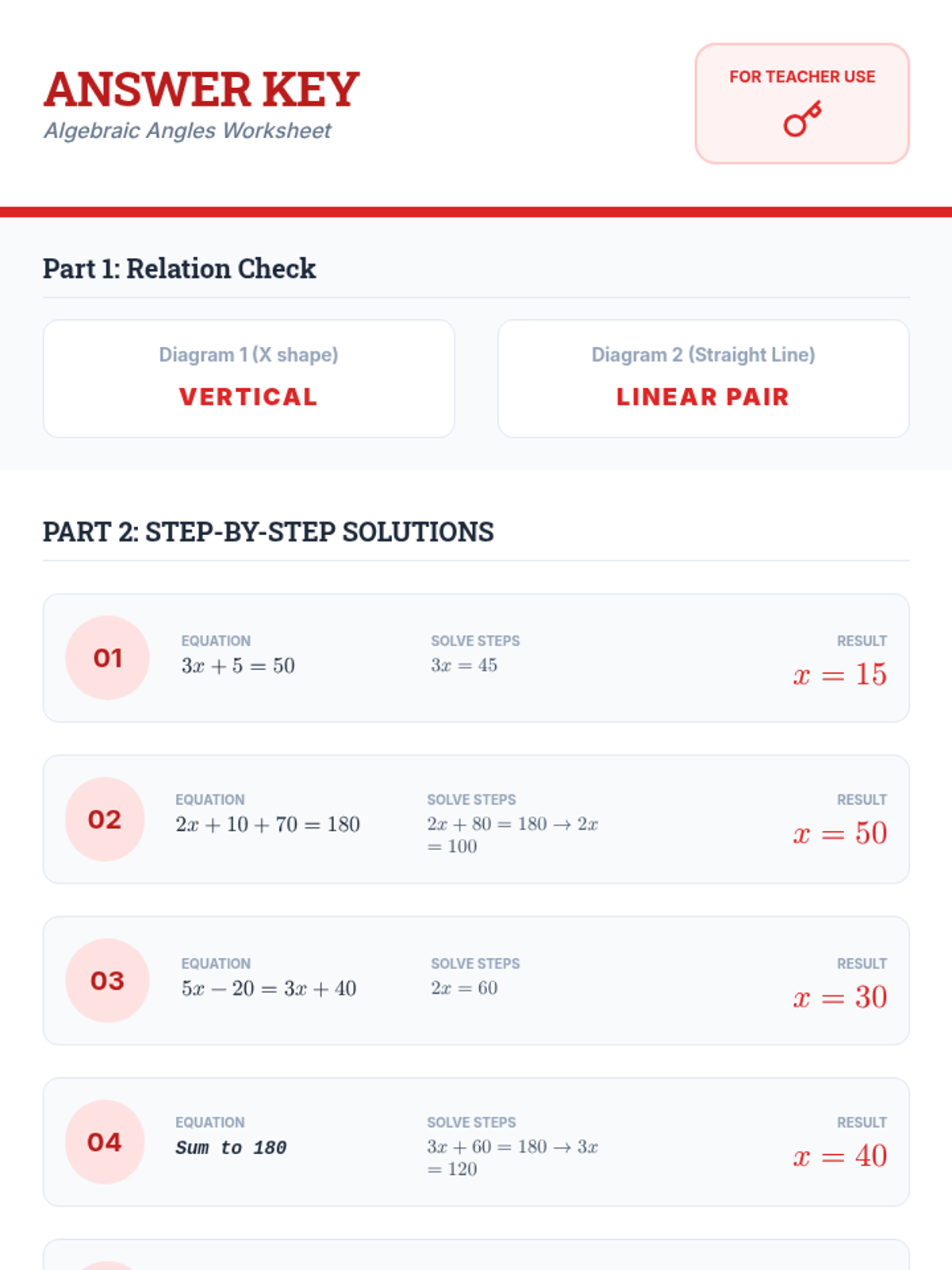Click the solve step 3x = 45
The height and width of the screenshot is (1270, 952).
[x=464, y=666]
